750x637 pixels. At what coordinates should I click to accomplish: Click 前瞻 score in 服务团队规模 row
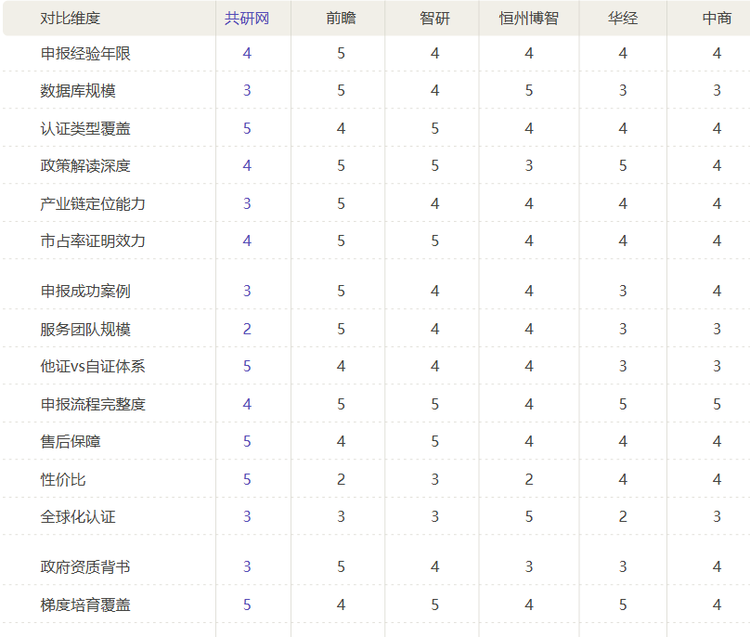pos(341,329)
